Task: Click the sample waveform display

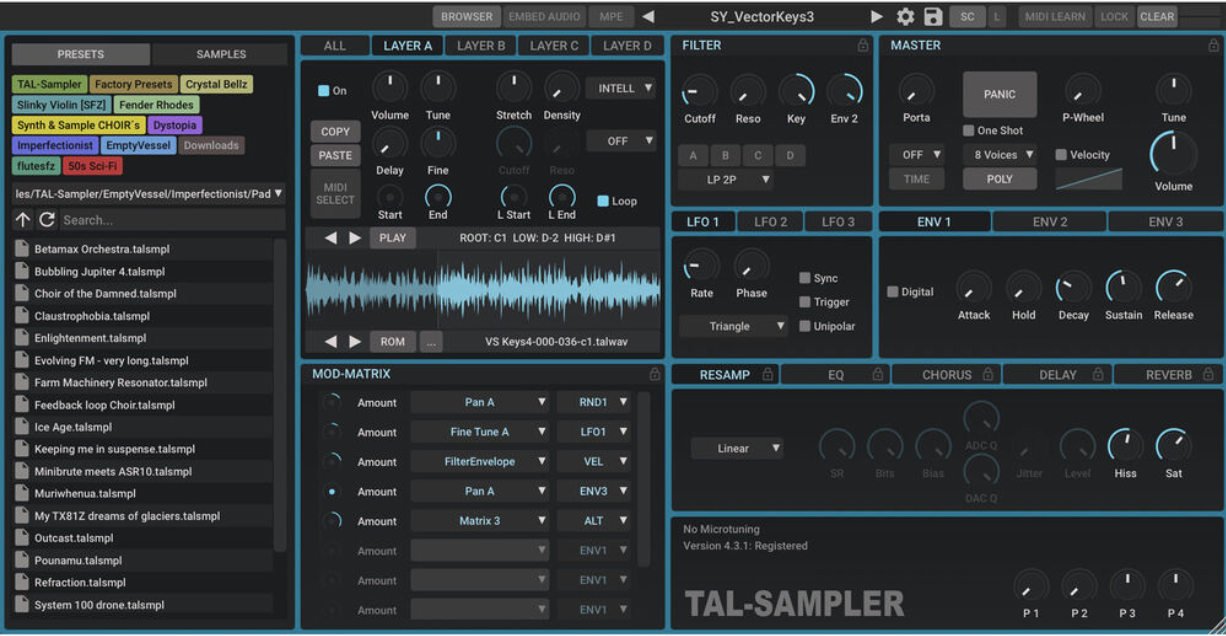Action: coord(482,290)
